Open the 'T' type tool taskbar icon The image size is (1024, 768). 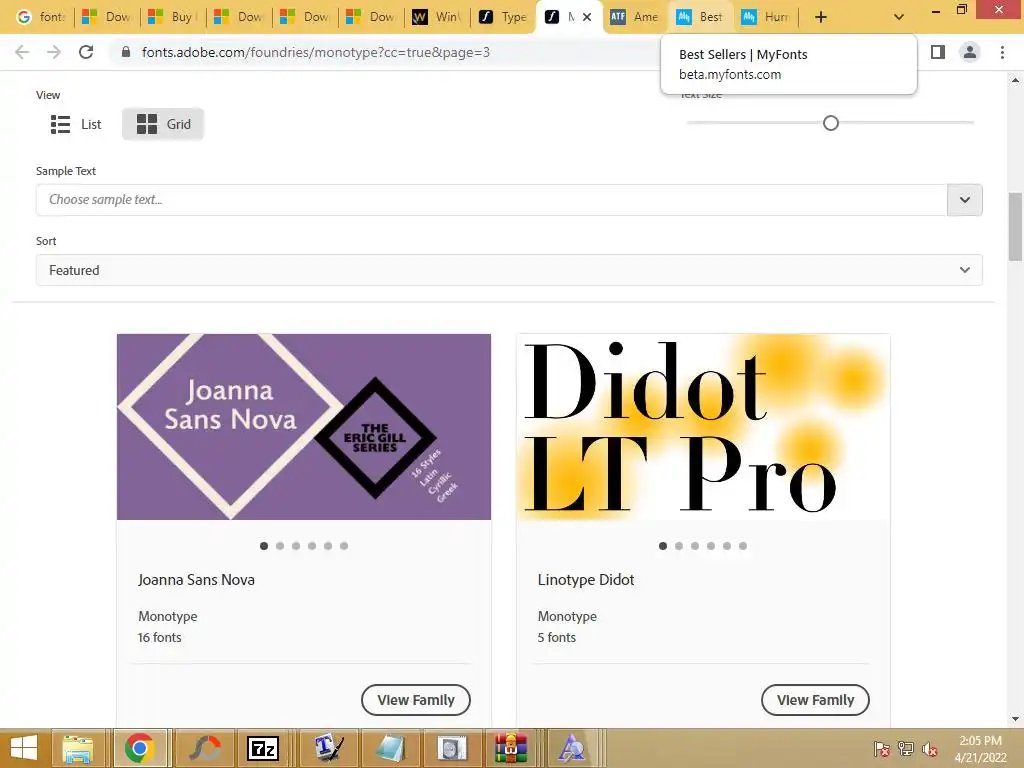[x=328, y=748]
